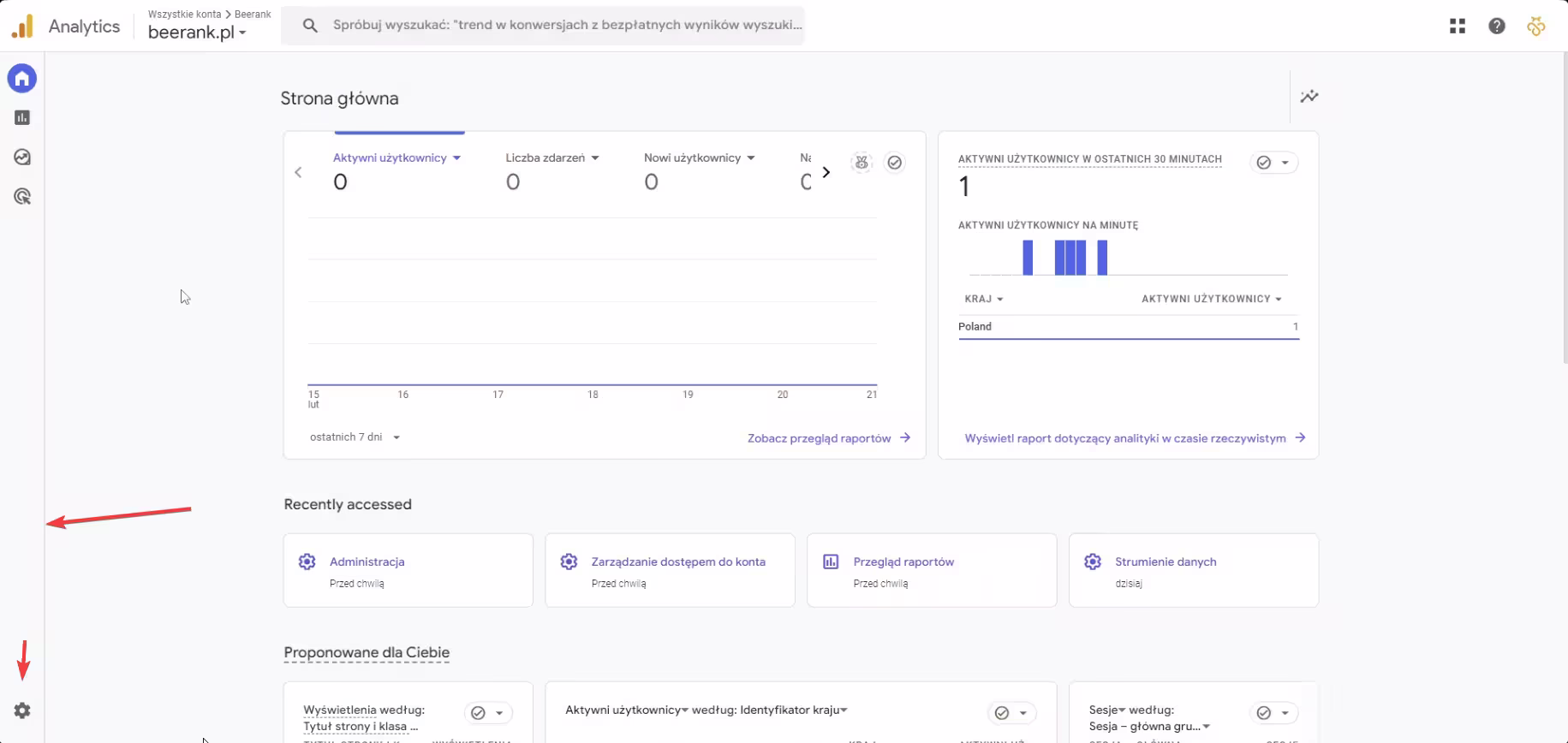
Task: Open Advertising icon in left sidebar
Action: (22, 197)
